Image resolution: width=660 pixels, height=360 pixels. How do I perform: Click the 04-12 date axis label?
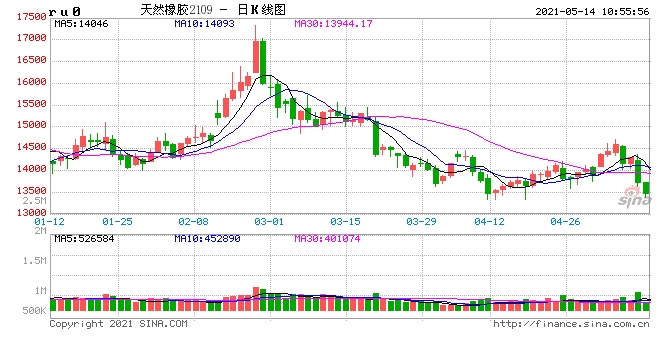(x=489, y=221)
